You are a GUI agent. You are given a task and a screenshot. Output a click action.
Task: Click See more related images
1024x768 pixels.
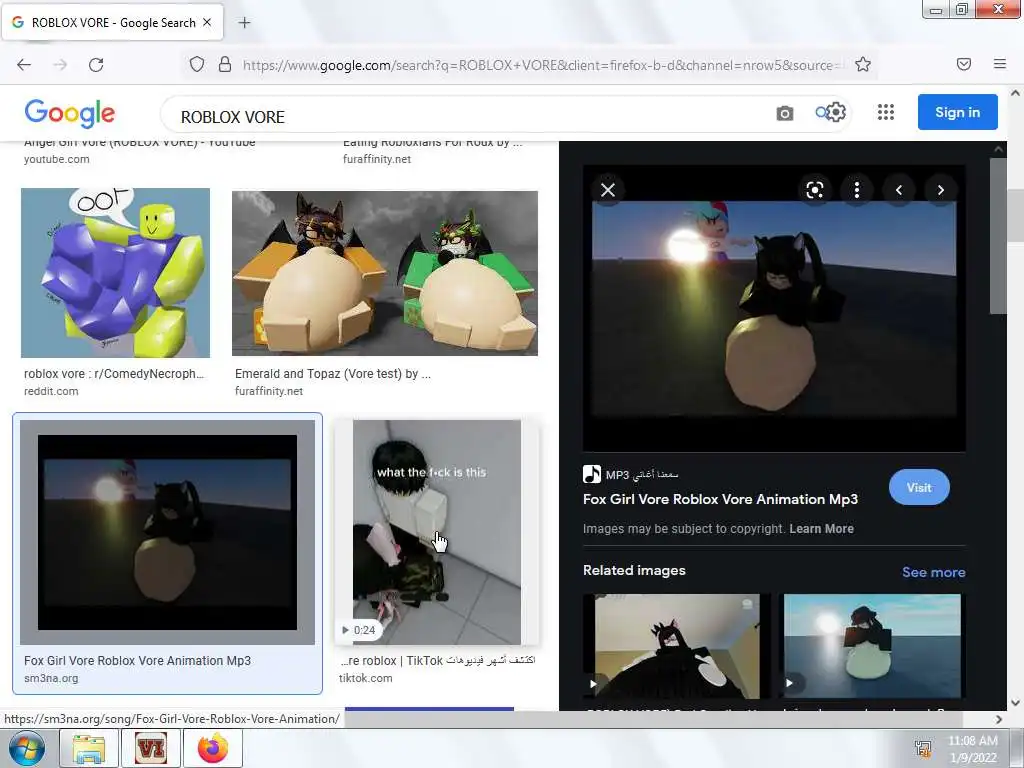[933, 572]
